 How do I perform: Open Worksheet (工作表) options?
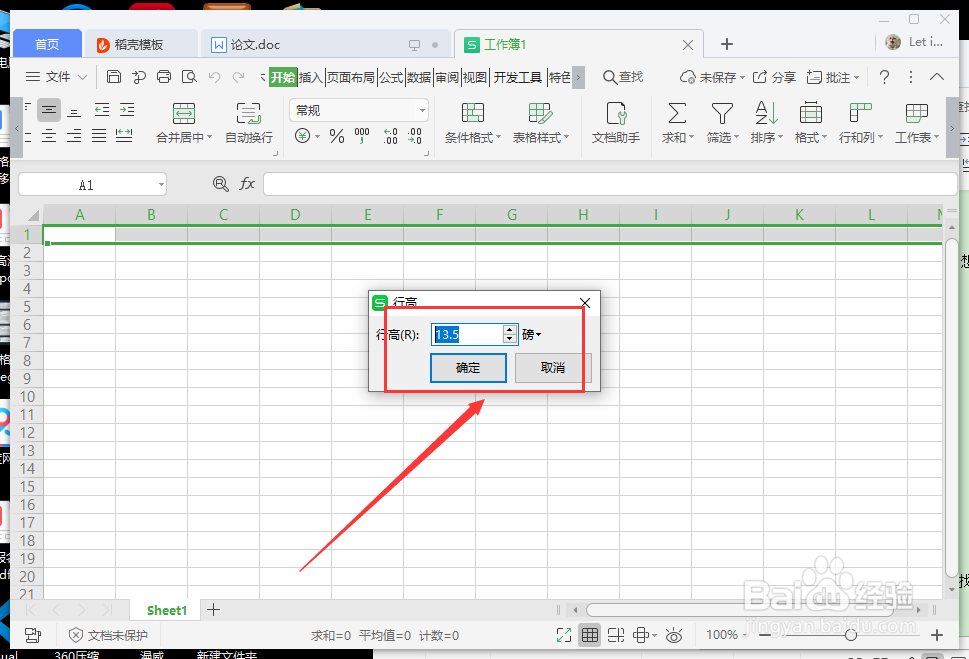[x=916, y=123]
